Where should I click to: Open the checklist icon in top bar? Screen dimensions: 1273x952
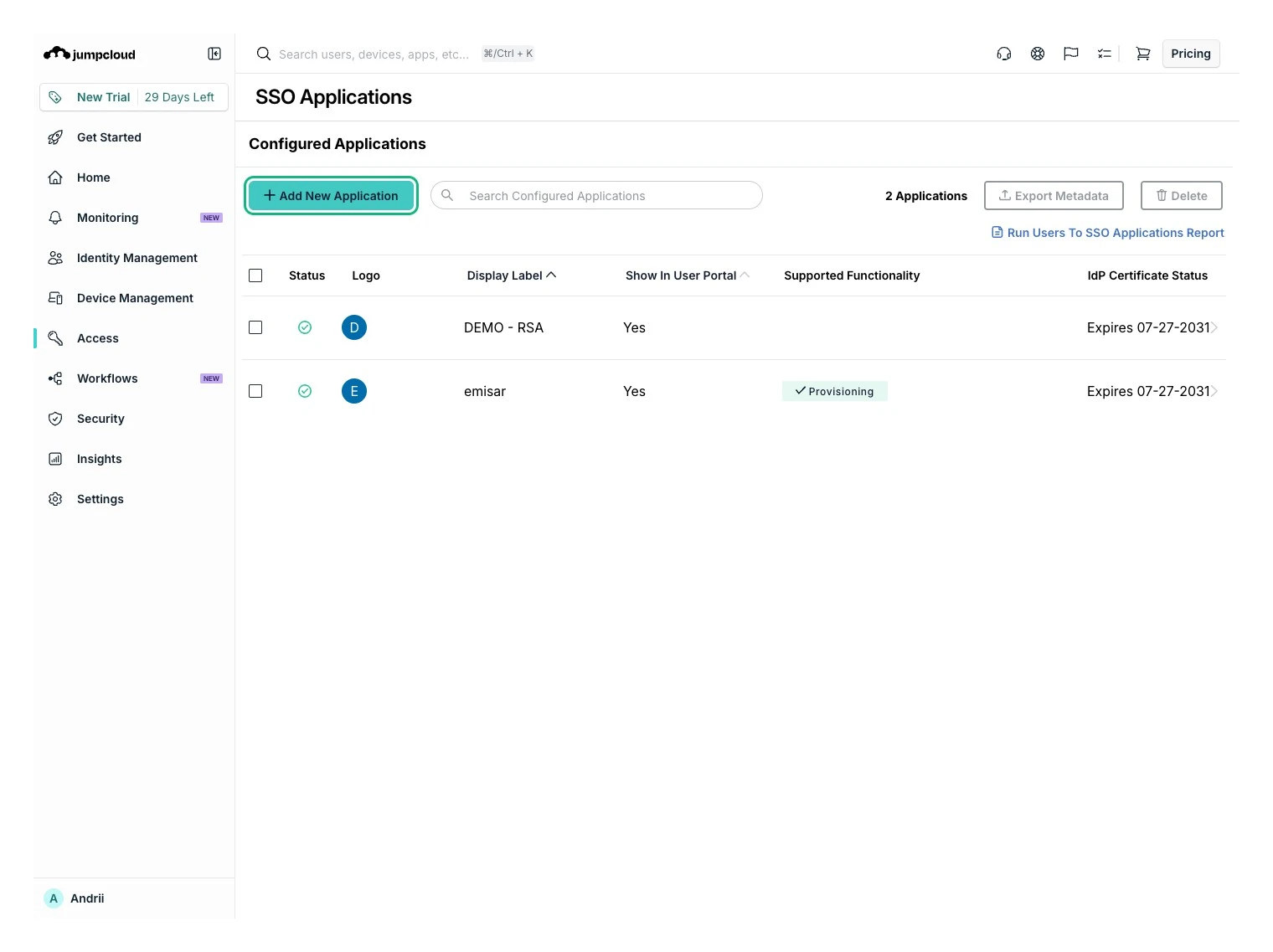(1105, 54)
